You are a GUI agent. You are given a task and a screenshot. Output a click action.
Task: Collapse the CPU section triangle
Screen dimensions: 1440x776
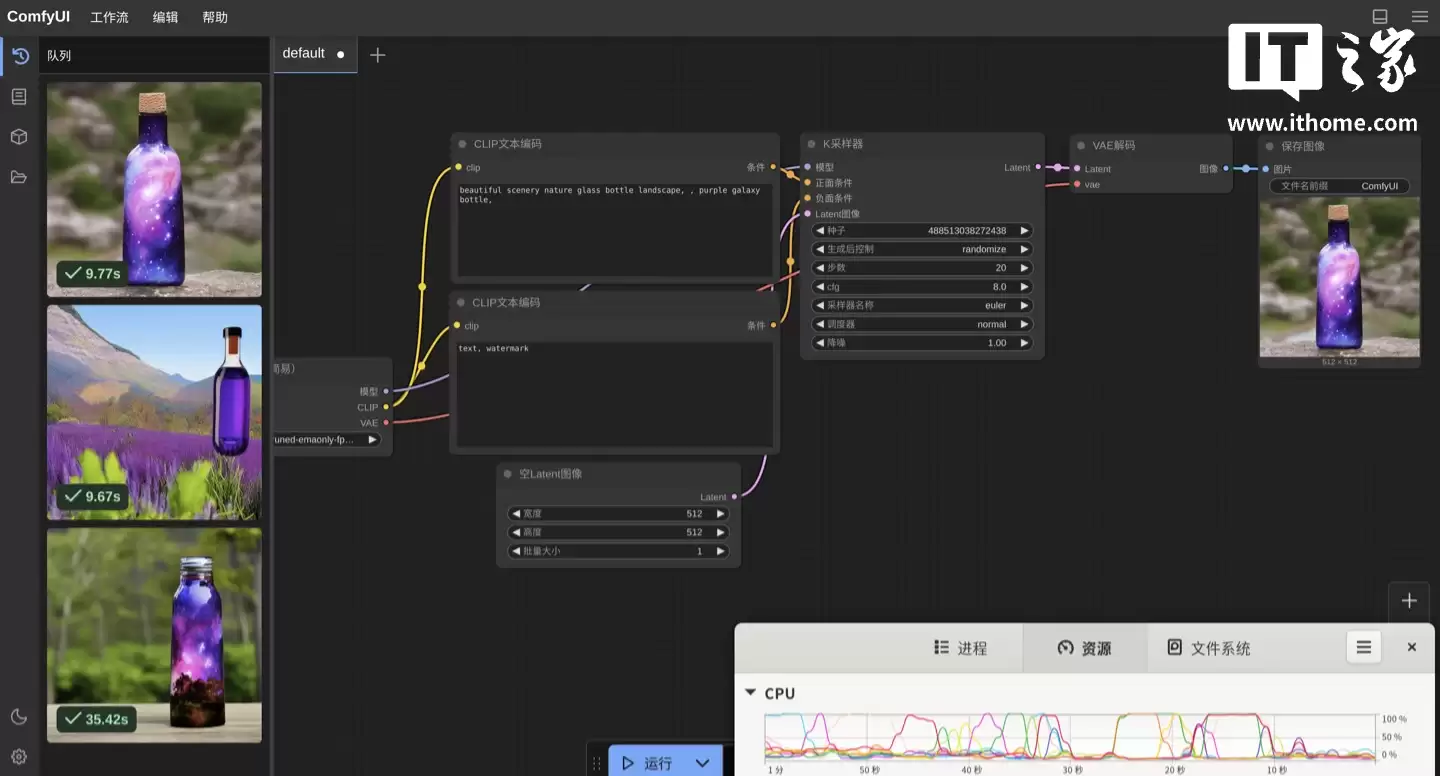750,693
